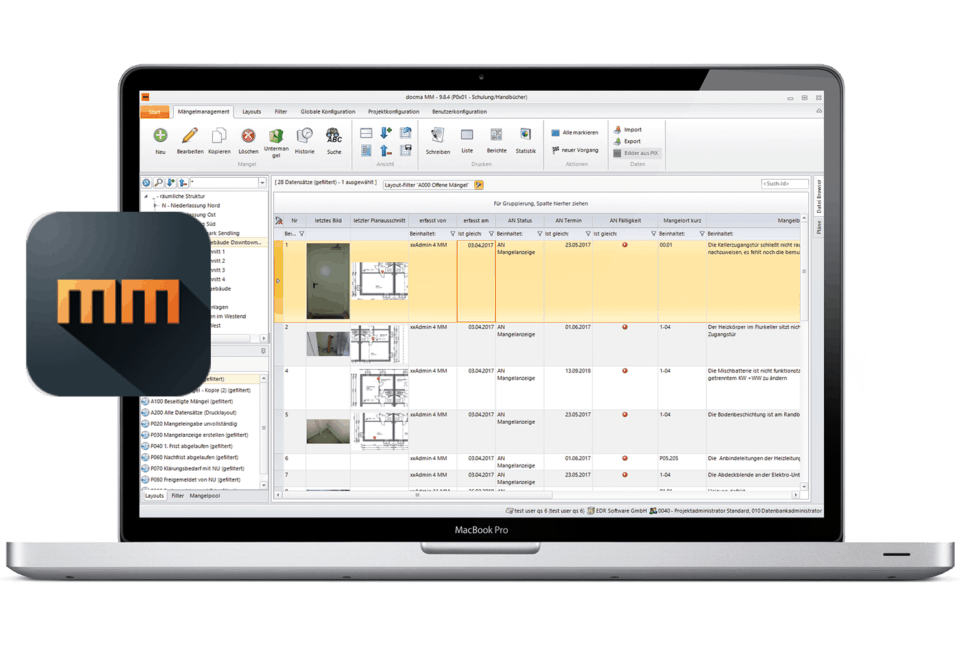
Task: Select the Kopieren icon in the ribbon
Action: click(x=219, y=135)
